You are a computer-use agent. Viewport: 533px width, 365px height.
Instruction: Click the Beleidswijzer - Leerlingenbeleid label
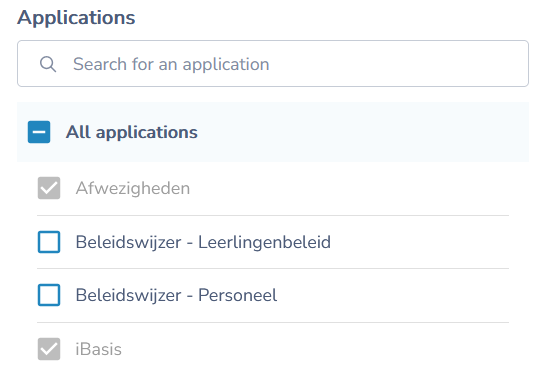coord(203,242)
